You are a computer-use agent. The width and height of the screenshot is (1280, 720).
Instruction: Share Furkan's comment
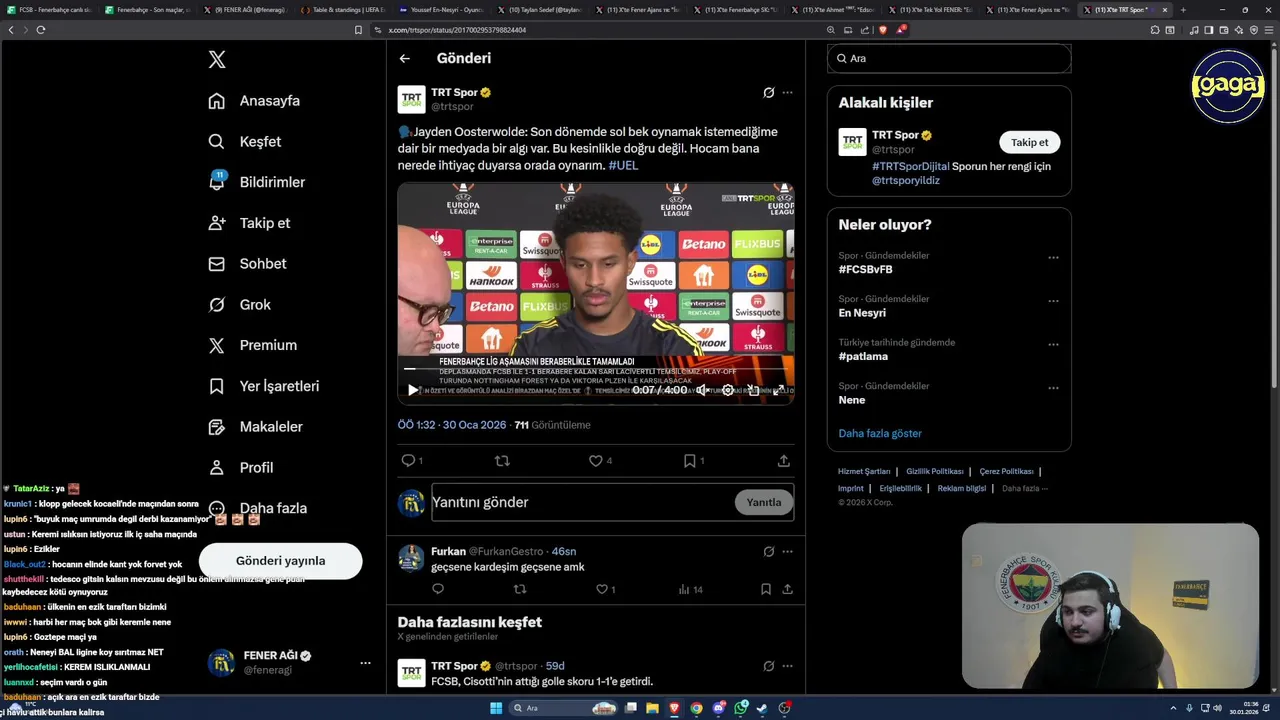[787, 590]
